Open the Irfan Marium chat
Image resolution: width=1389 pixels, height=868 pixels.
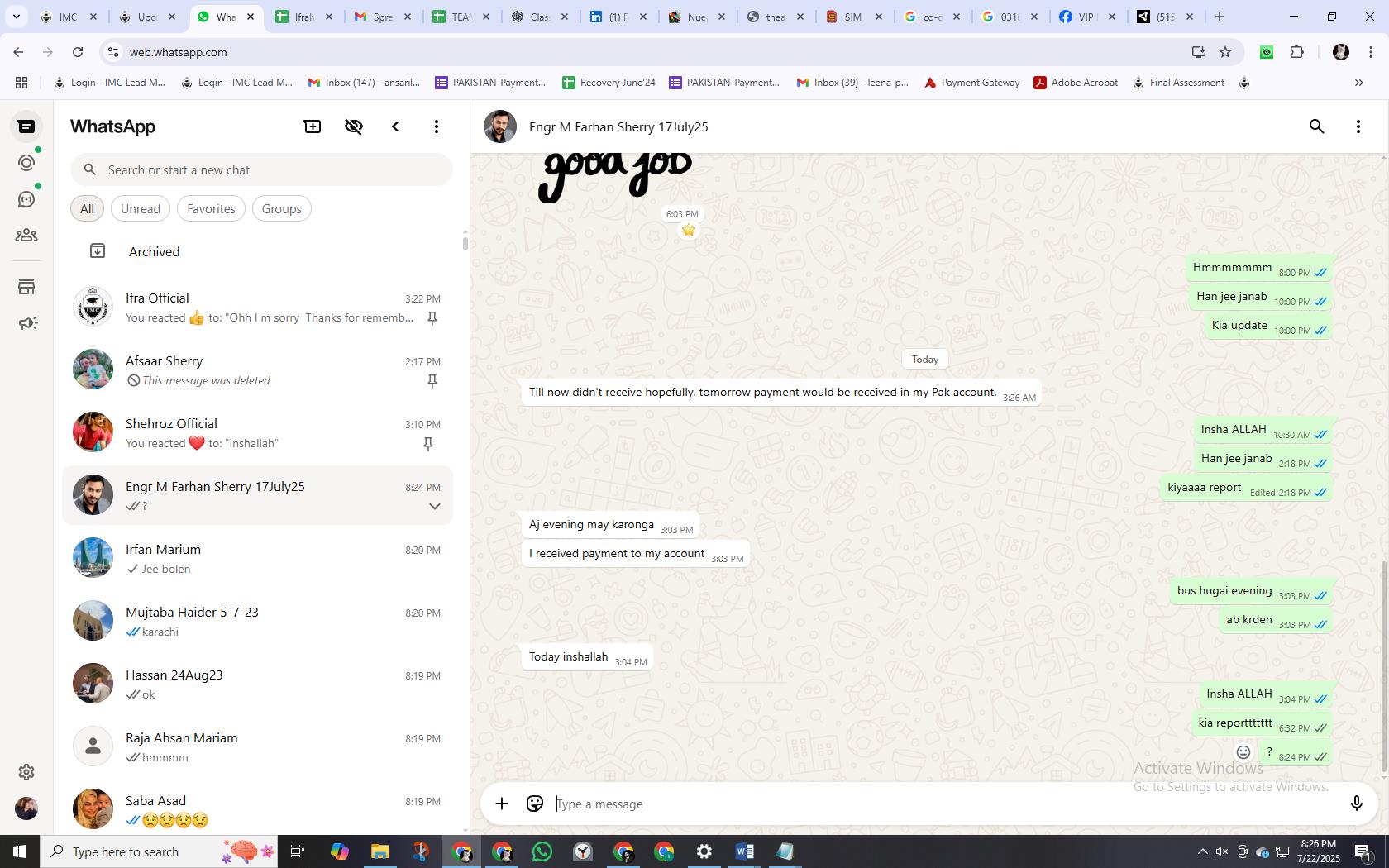coord(258,558)
